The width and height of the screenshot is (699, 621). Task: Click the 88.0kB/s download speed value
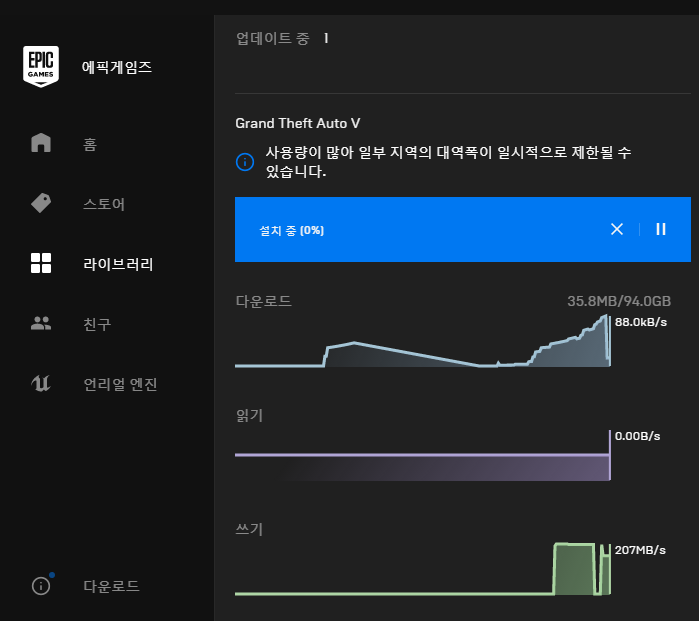click(x=641, y=322)
